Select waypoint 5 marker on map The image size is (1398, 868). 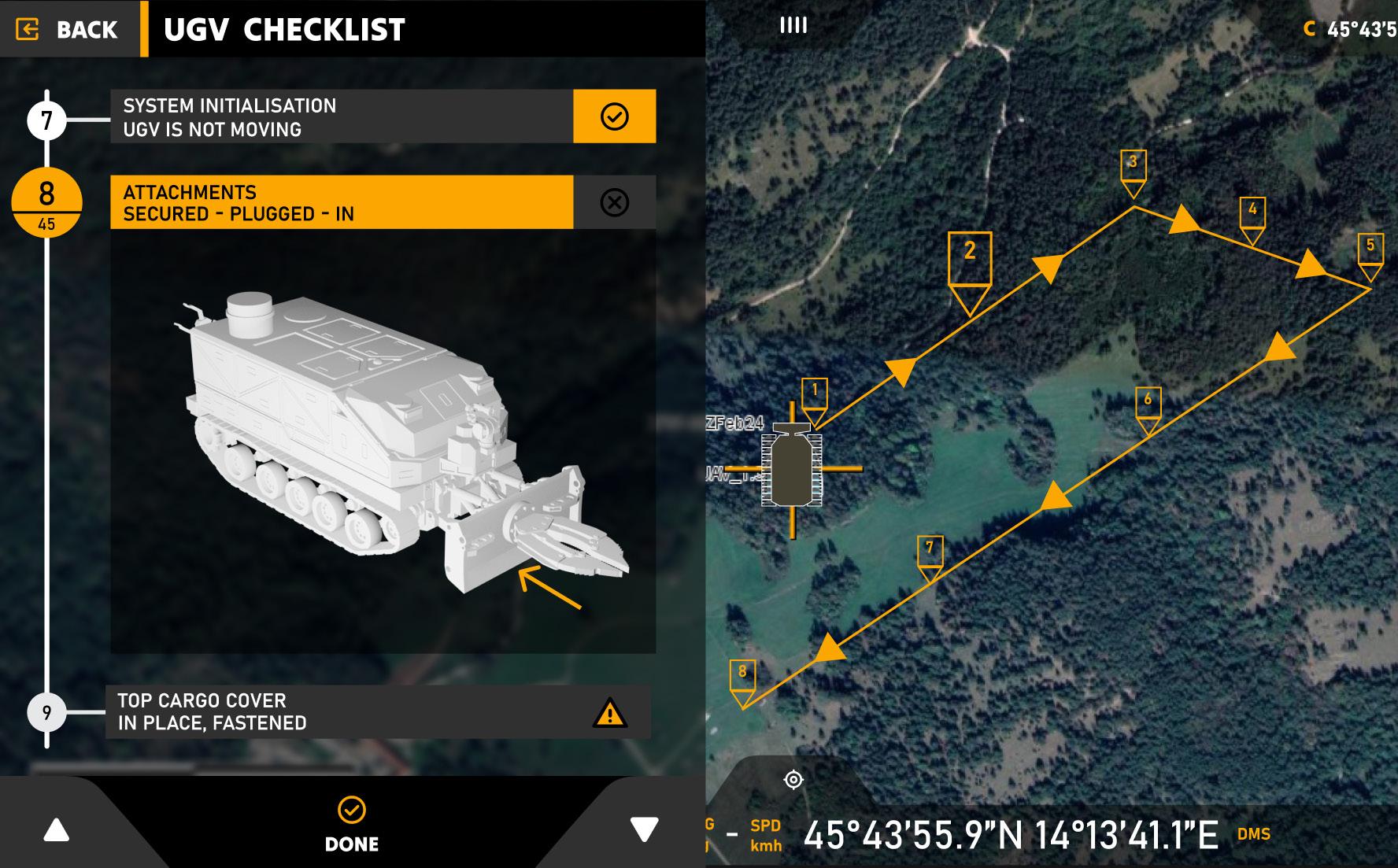coord(1370,257)
